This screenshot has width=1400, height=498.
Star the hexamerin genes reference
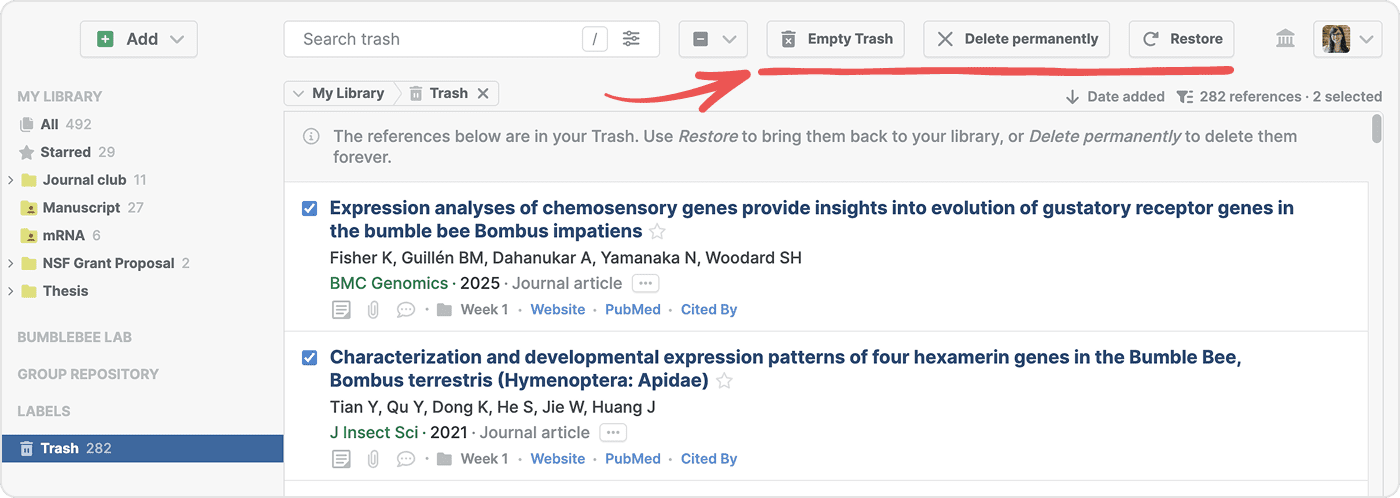point(725,381)
